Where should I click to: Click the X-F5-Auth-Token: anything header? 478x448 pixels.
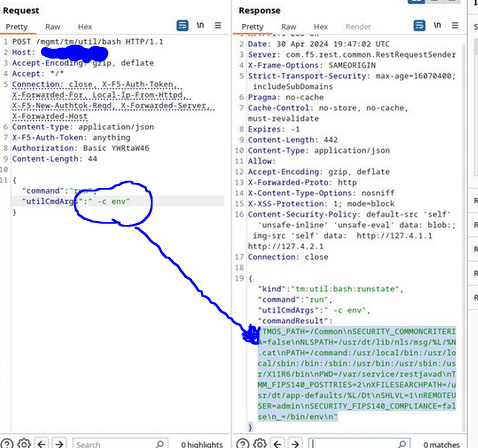click(x=71, y=138)
